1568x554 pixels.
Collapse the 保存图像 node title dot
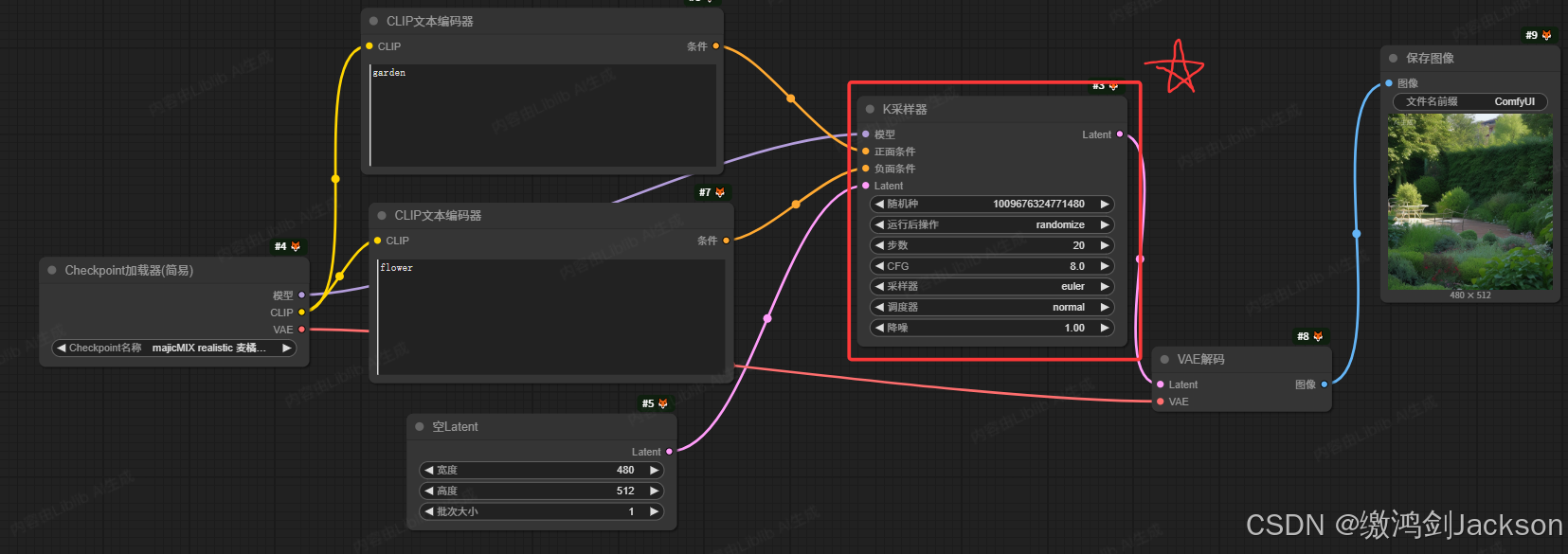1393,58
